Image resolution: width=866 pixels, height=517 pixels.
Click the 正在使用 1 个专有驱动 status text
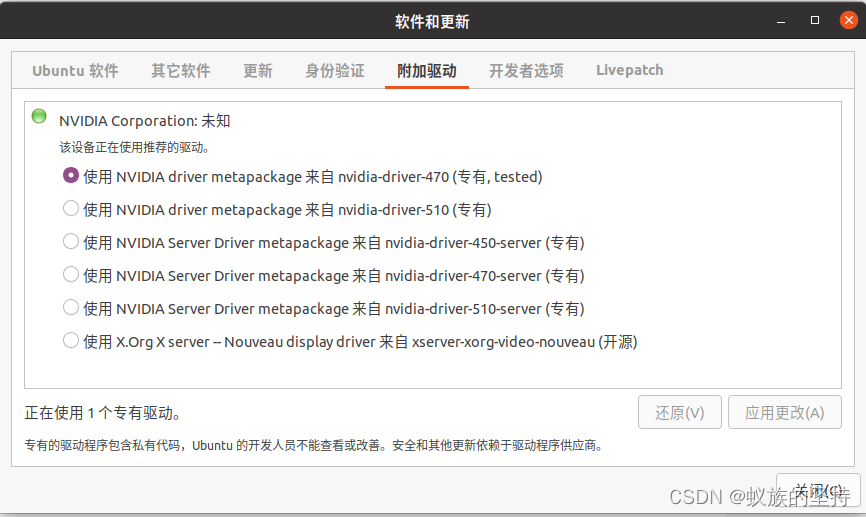tap(103, 413)
